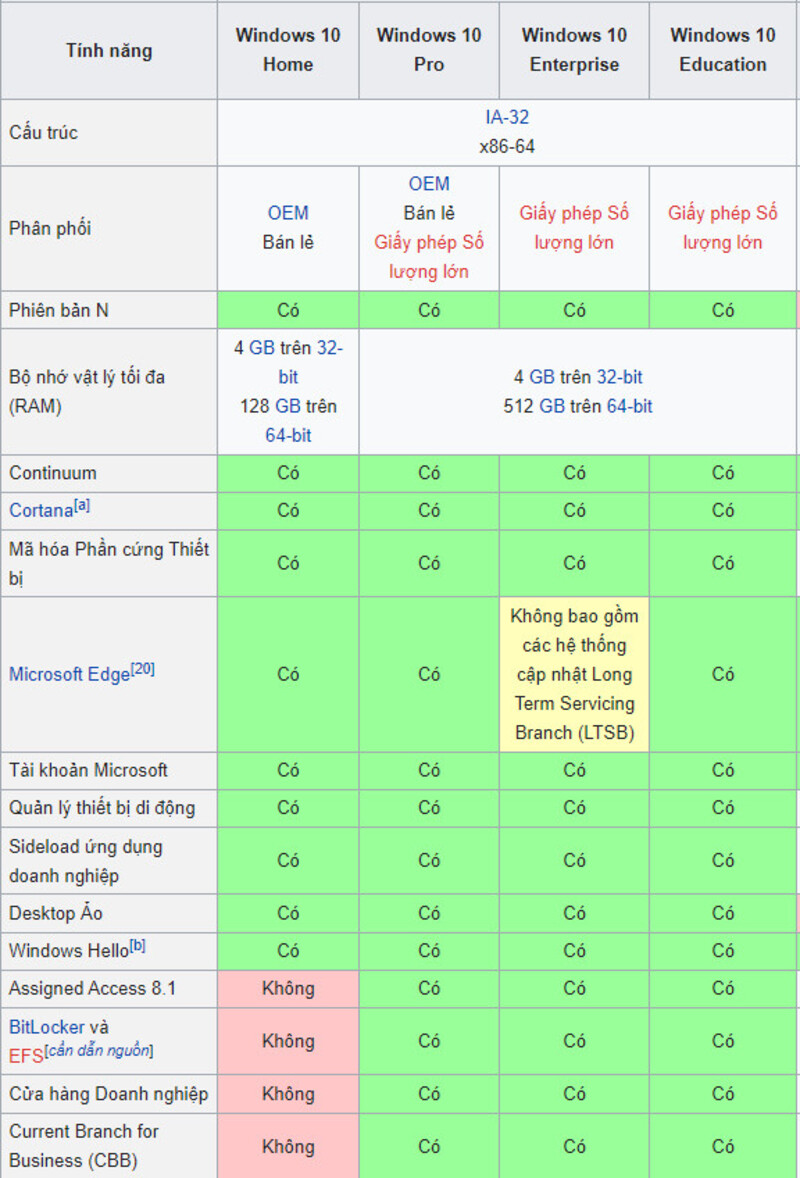Open Giấy phép Số lượng lớn in Enterprise column
Viewport: 800px width, 1178px height.
(x=574, y=228)
